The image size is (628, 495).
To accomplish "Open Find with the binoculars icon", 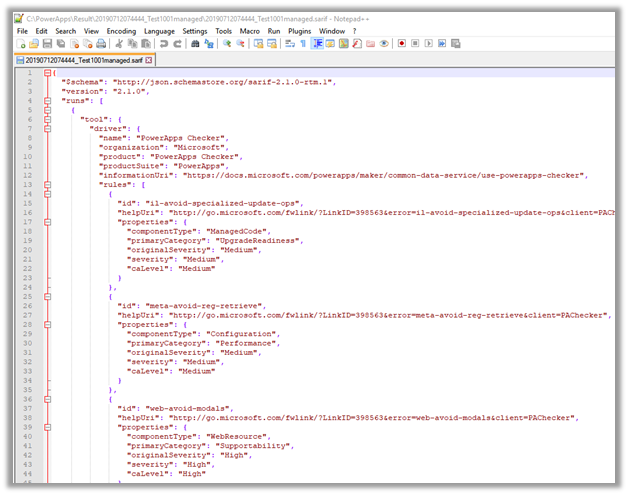I will tap(193, 44).
